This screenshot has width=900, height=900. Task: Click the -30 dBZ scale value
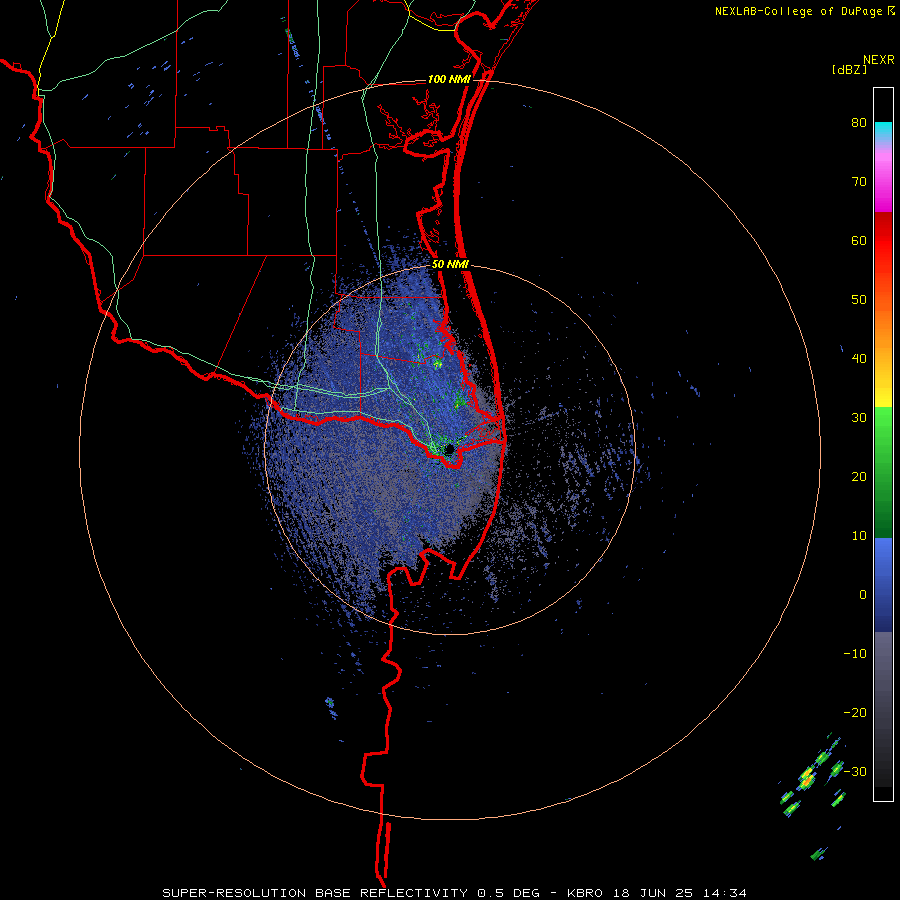[855, 771]
